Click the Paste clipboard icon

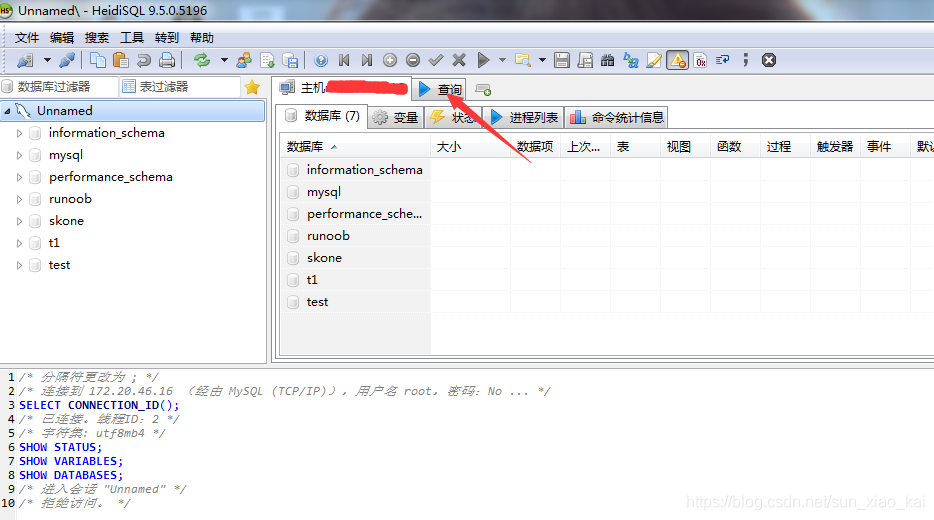click(x=121, y=60)
